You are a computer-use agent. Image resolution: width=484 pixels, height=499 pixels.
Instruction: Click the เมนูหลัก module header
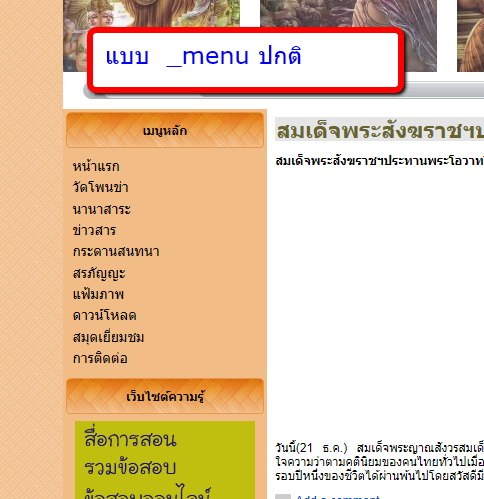[165, 130]
